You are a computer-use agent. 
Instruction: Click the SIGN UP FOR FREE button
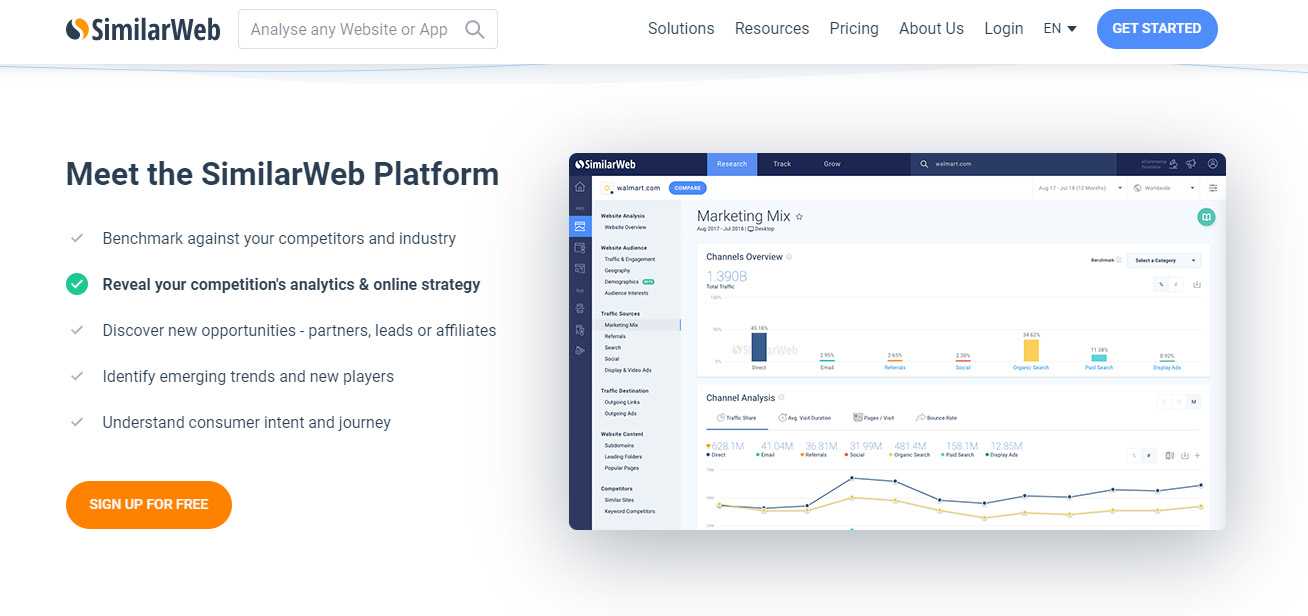149,505
